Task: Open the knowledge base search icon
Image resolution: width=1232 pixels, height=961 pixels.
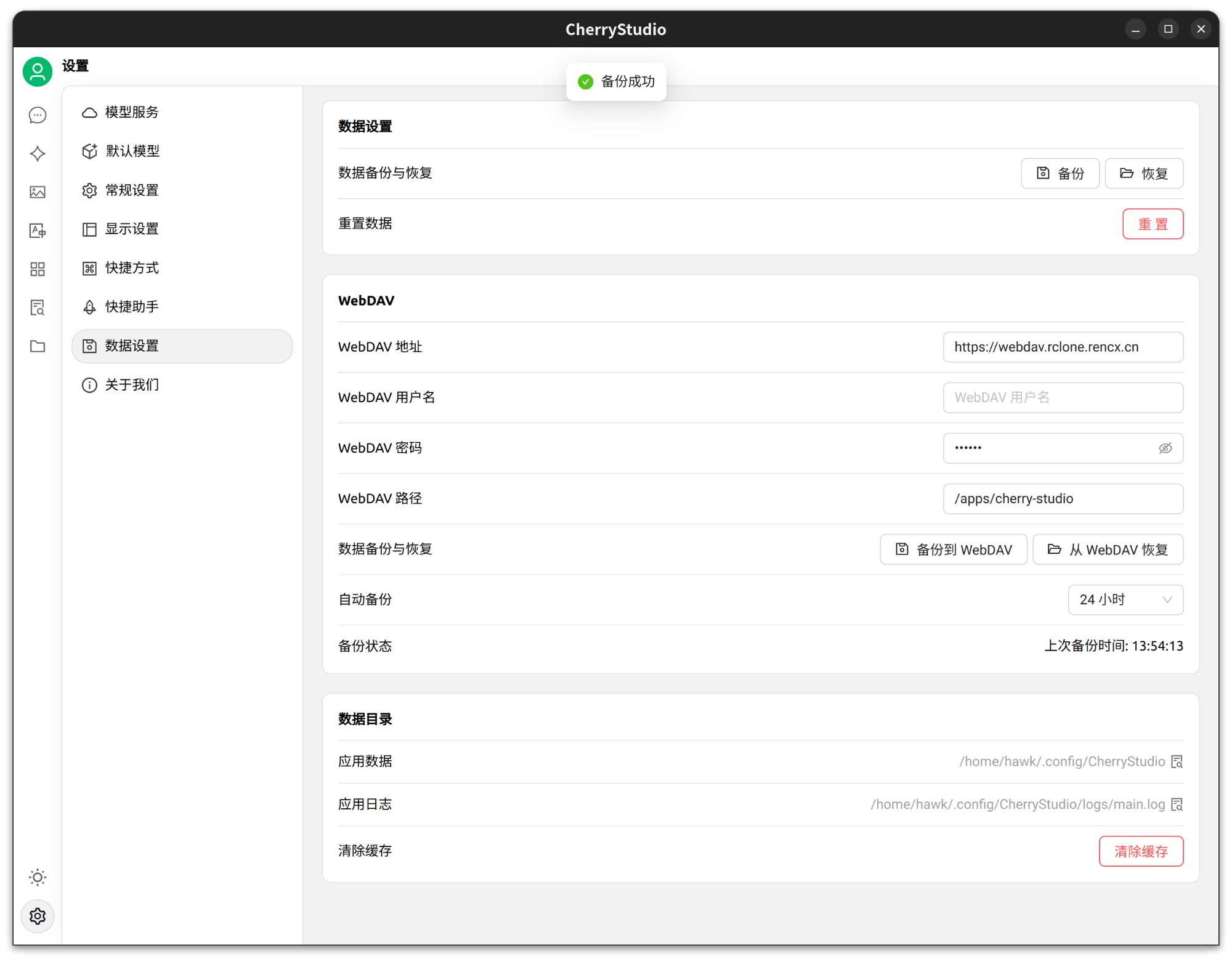Action: tap(37, 307)
